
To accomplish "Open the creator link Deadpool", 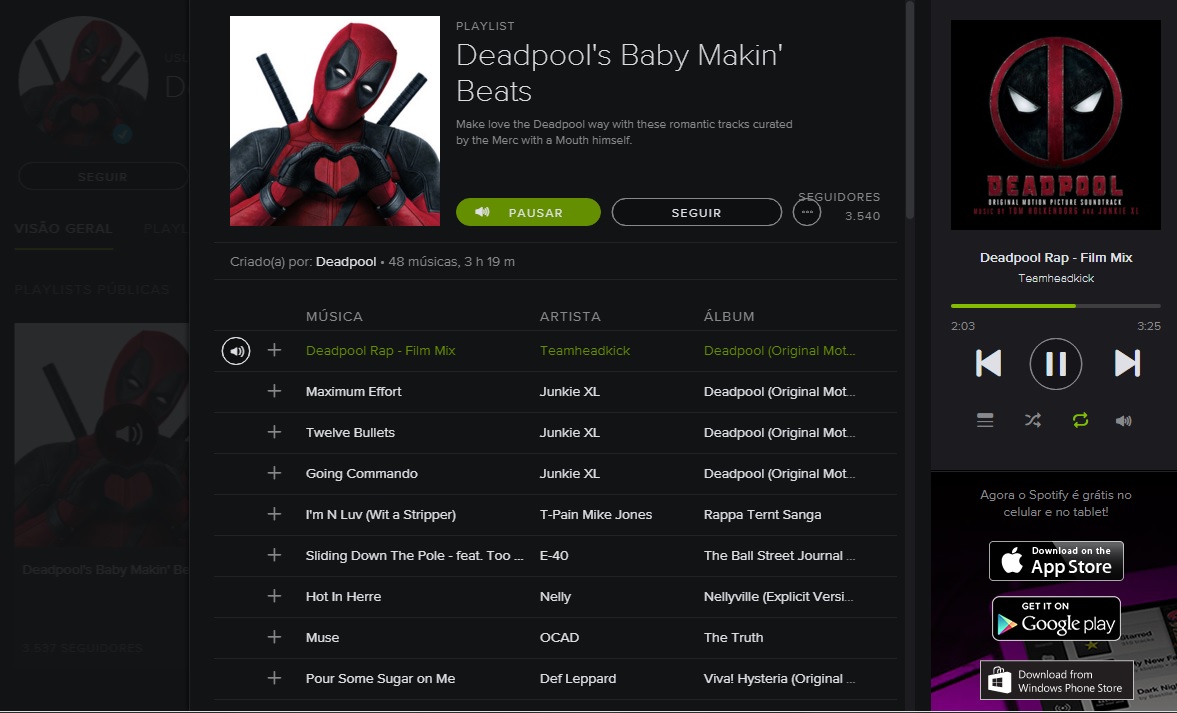I will point(346,261).
